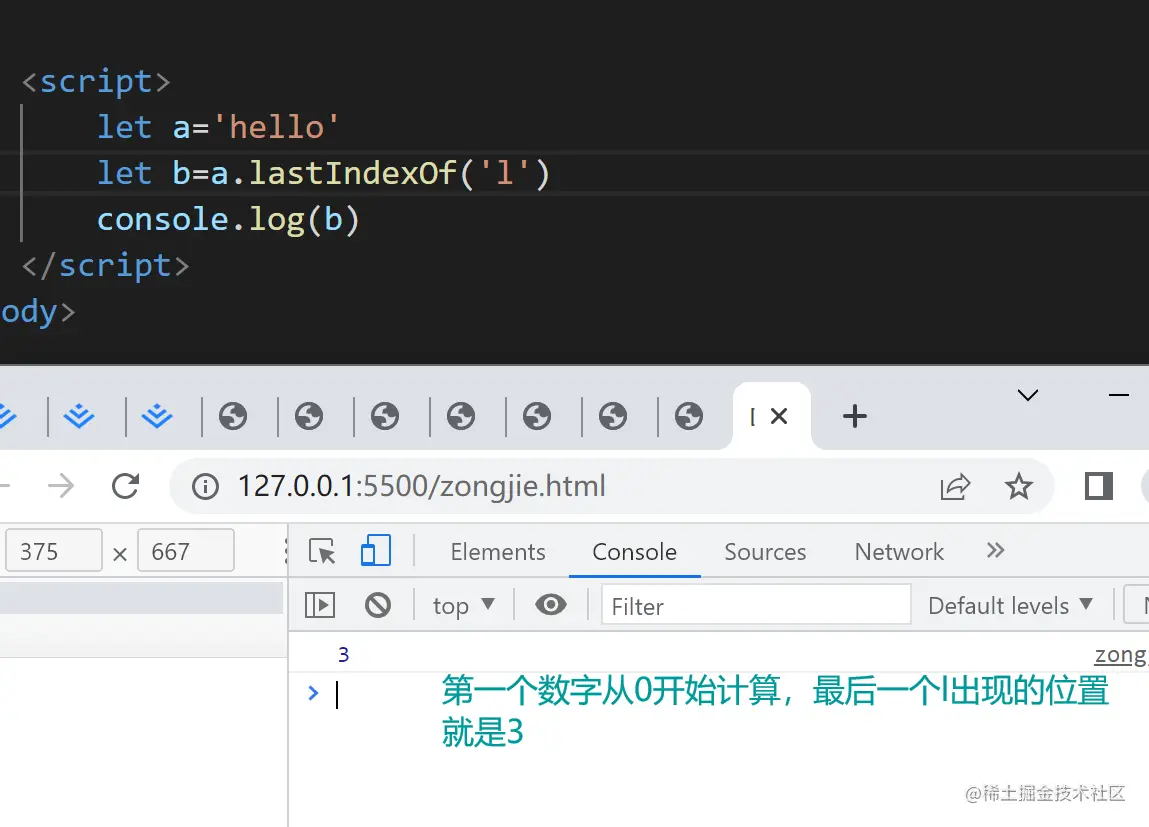Click the viewport width field showing 375

(53, 551)
